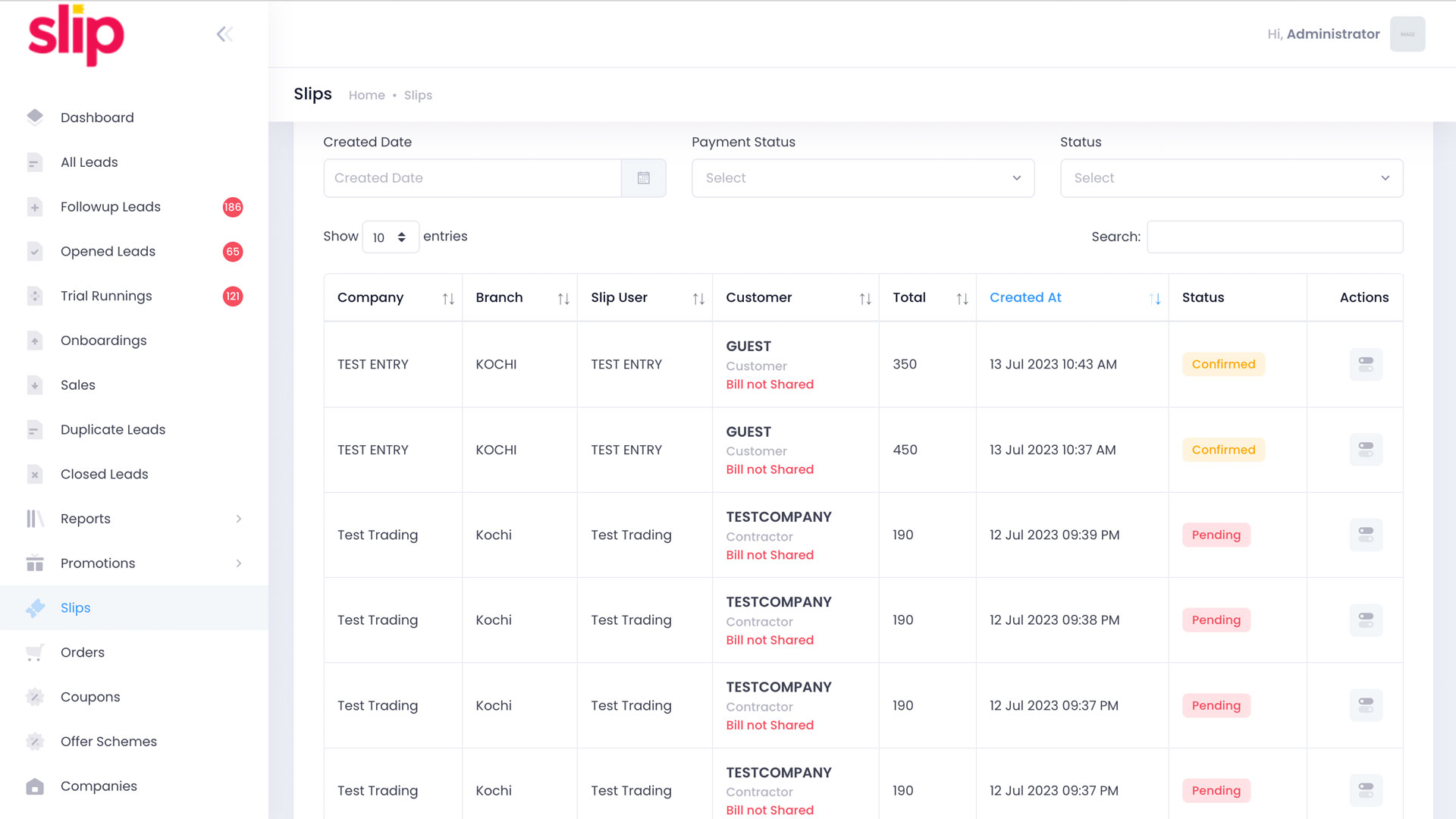
Task: Click the Companies building icon
Action: pos(35,786)
